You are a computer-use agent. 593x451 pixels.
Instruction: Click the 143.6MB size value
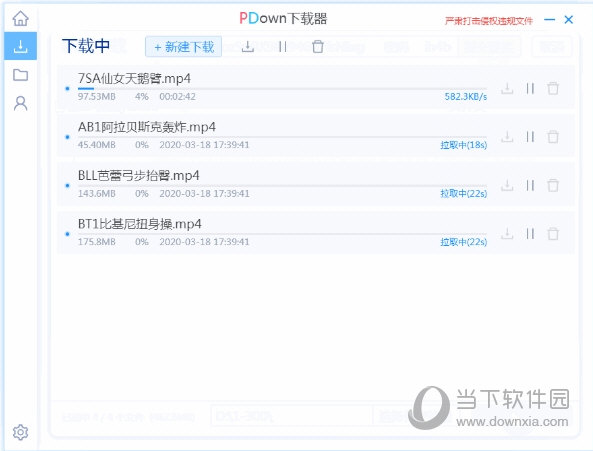(96, 194)
